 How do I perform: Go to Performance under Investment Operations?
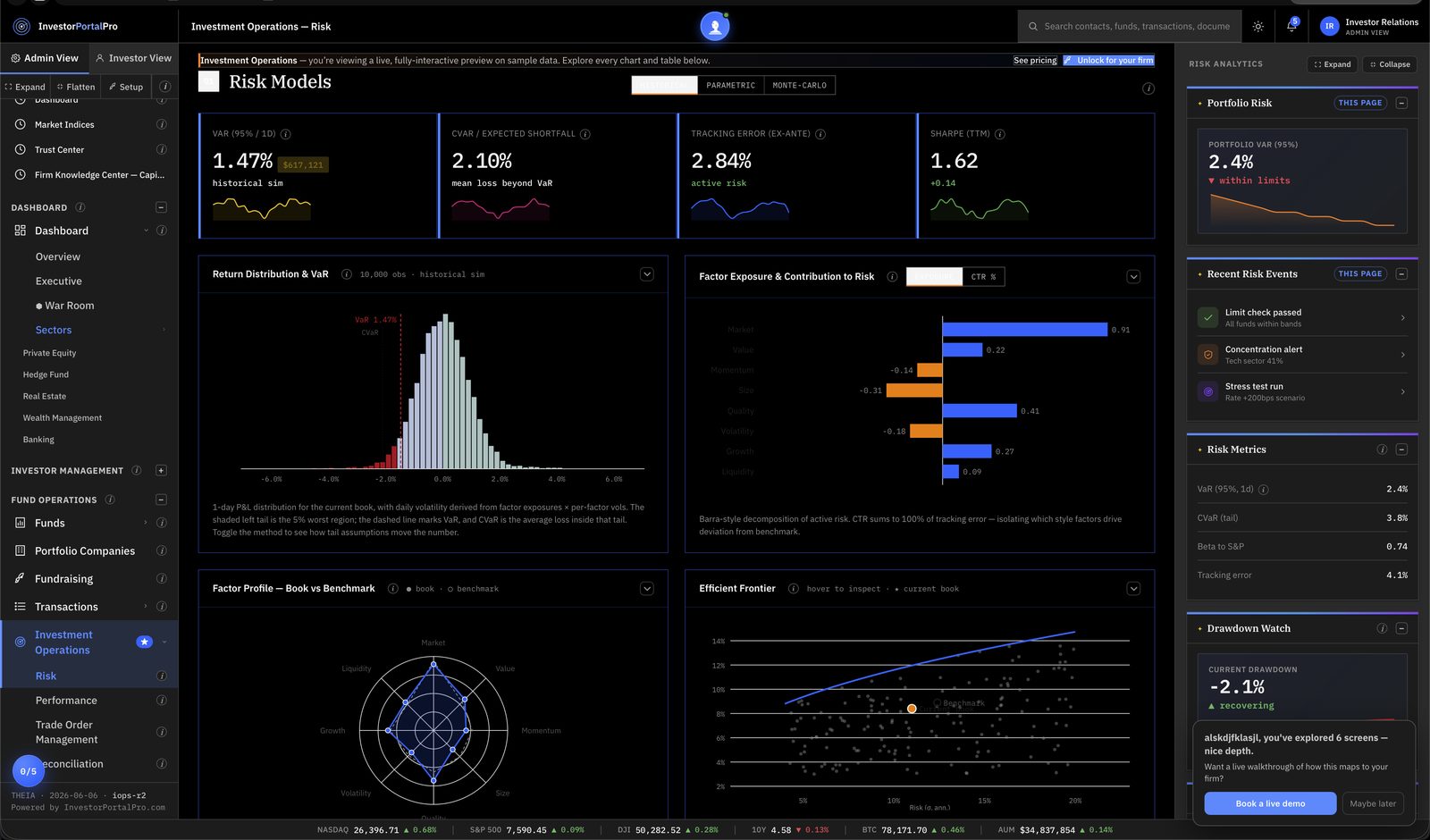66,701
